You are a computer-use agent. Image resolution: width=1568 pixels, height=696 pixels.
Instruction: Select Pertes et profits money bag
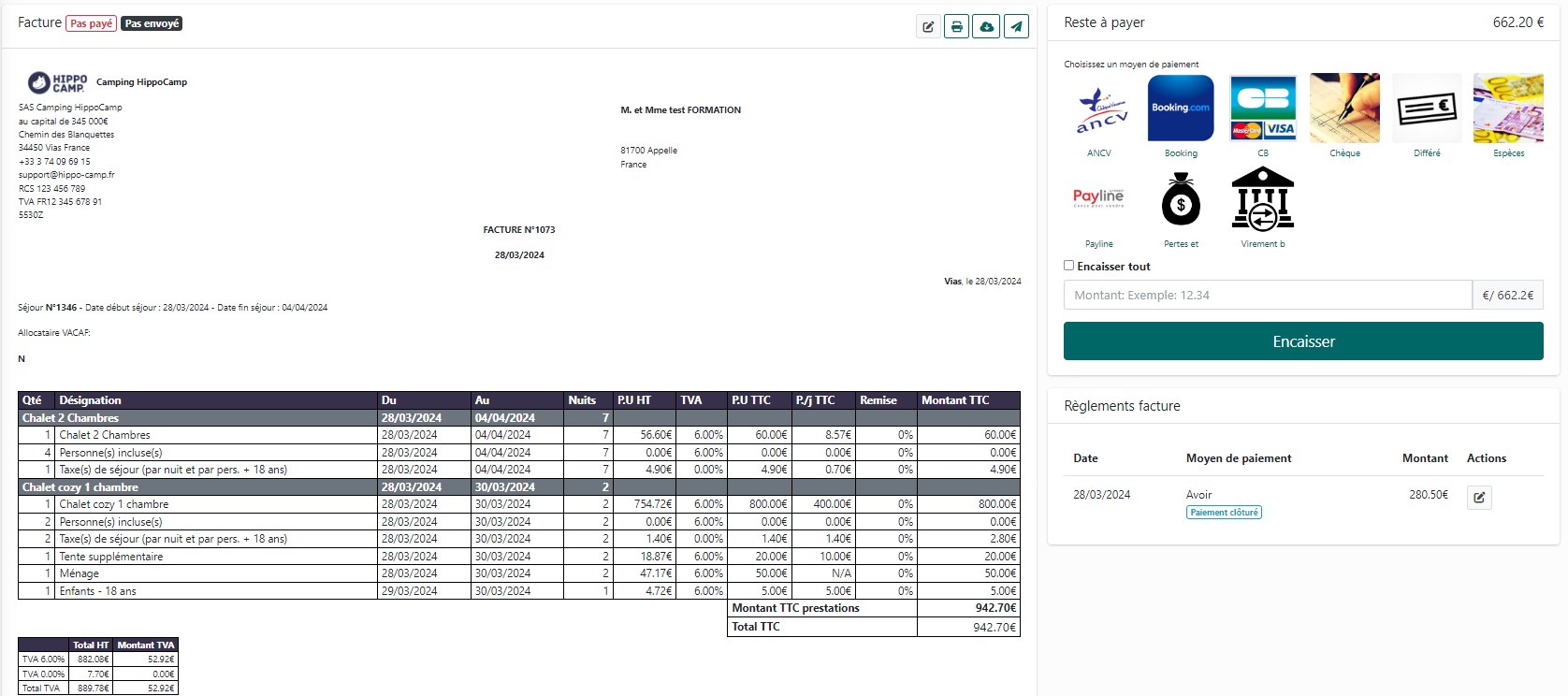[1181, 199]
